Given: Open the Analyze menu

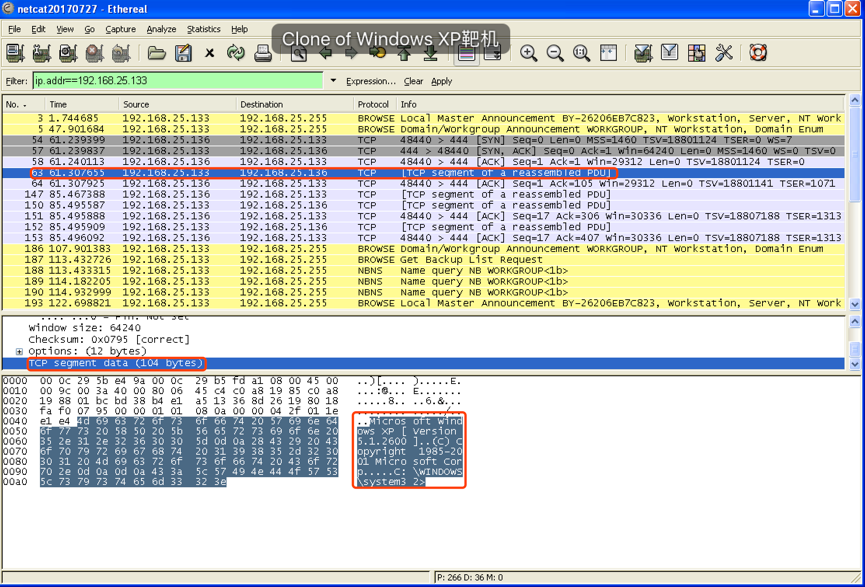Looking at the screenshot, I should (161, 29).
